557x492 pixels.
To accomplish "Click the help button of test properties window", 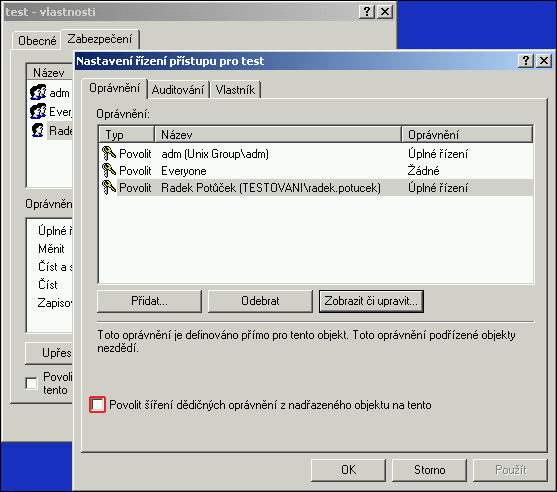I will pyautogui.click(x=367, y=12).
